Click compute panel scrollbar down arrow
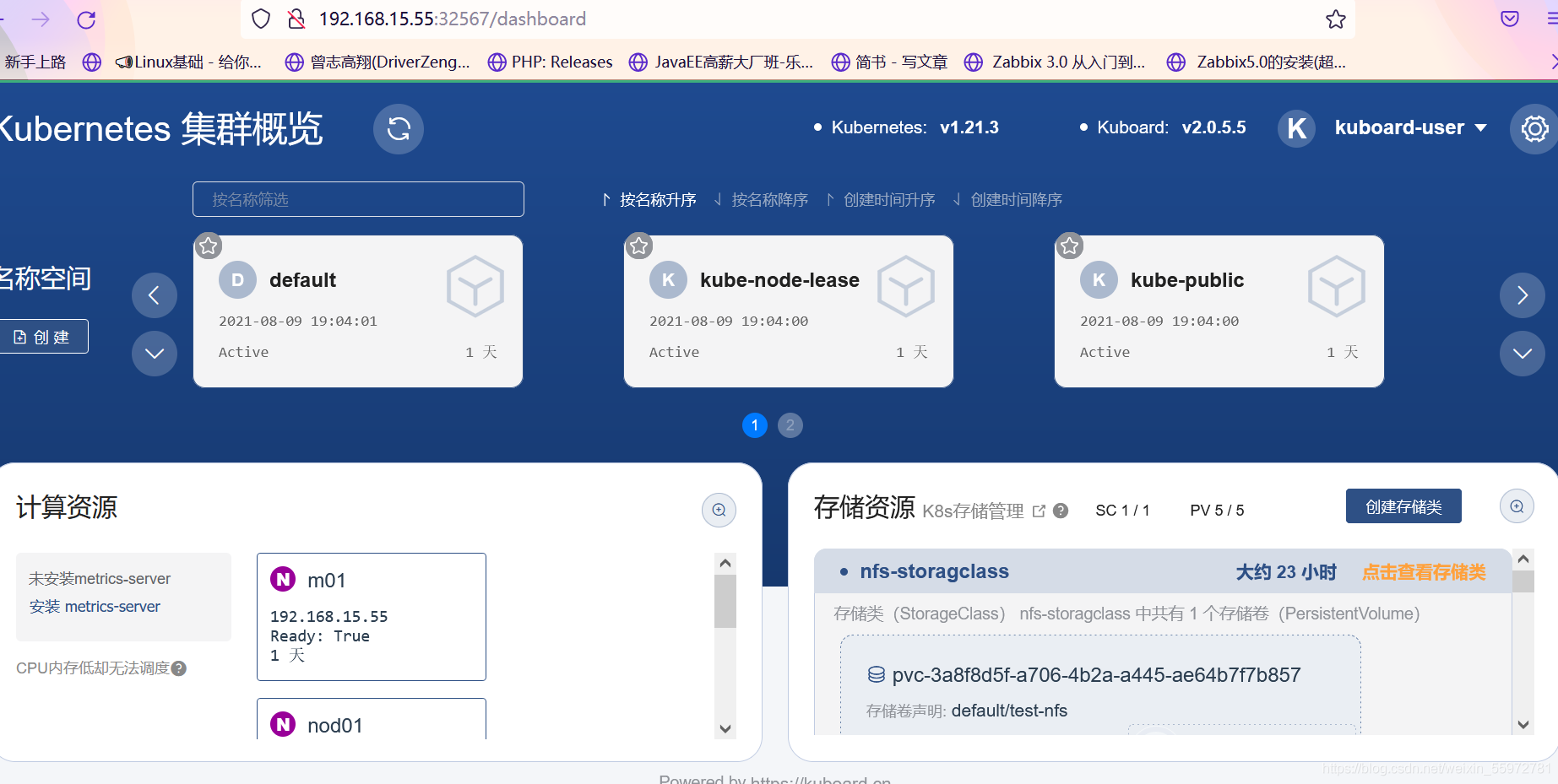 pyautogui.click(x=725, y=728)
